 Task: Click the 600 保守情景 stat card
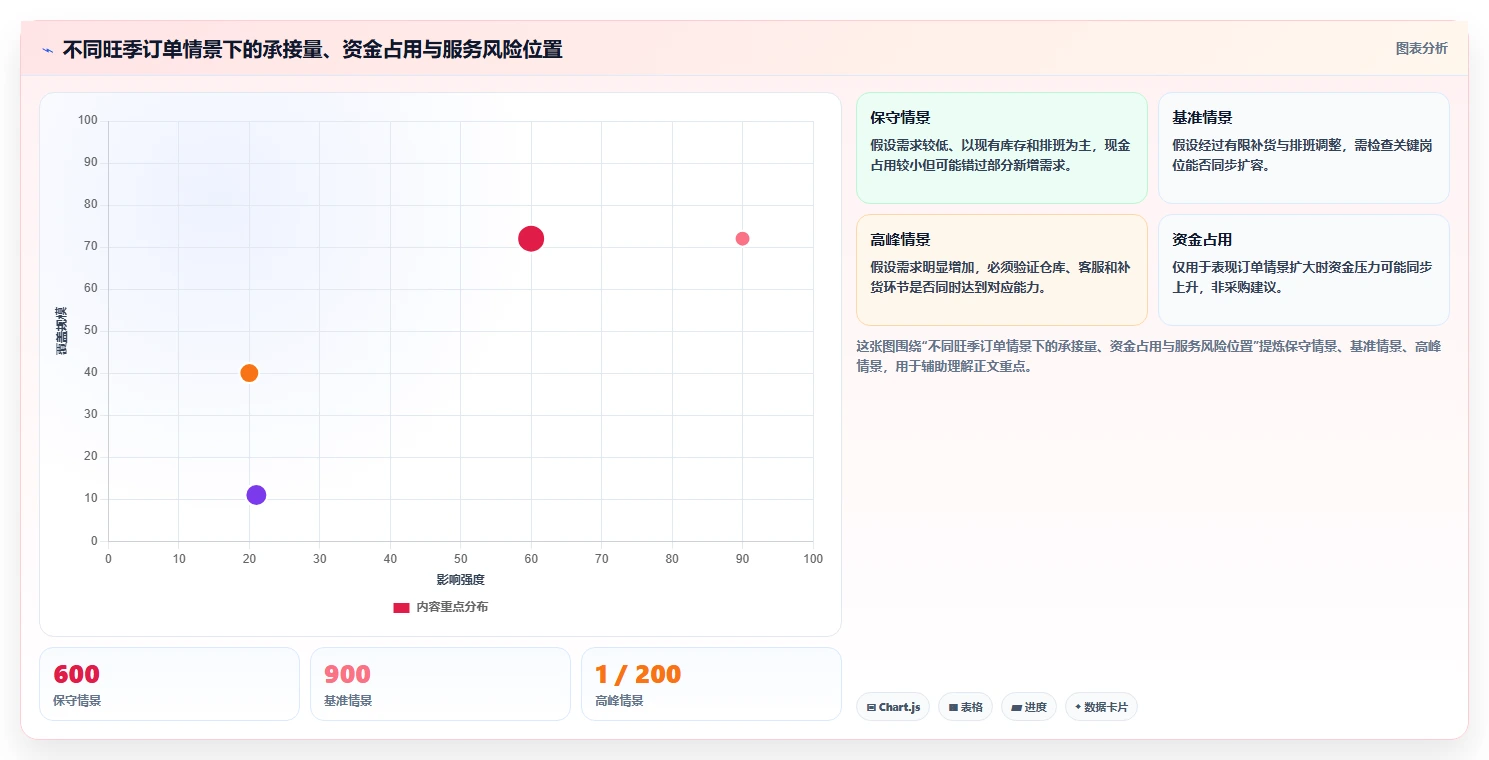(x=169, y=684)
